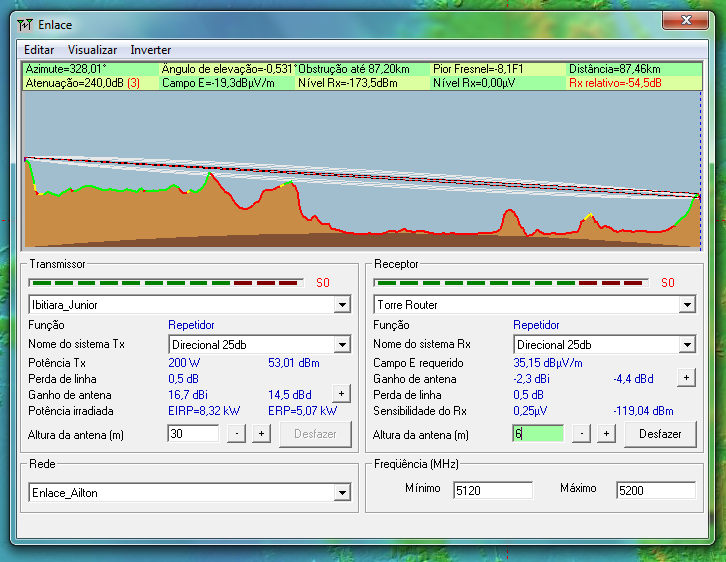Open the Editar menu

pos(39,50)
